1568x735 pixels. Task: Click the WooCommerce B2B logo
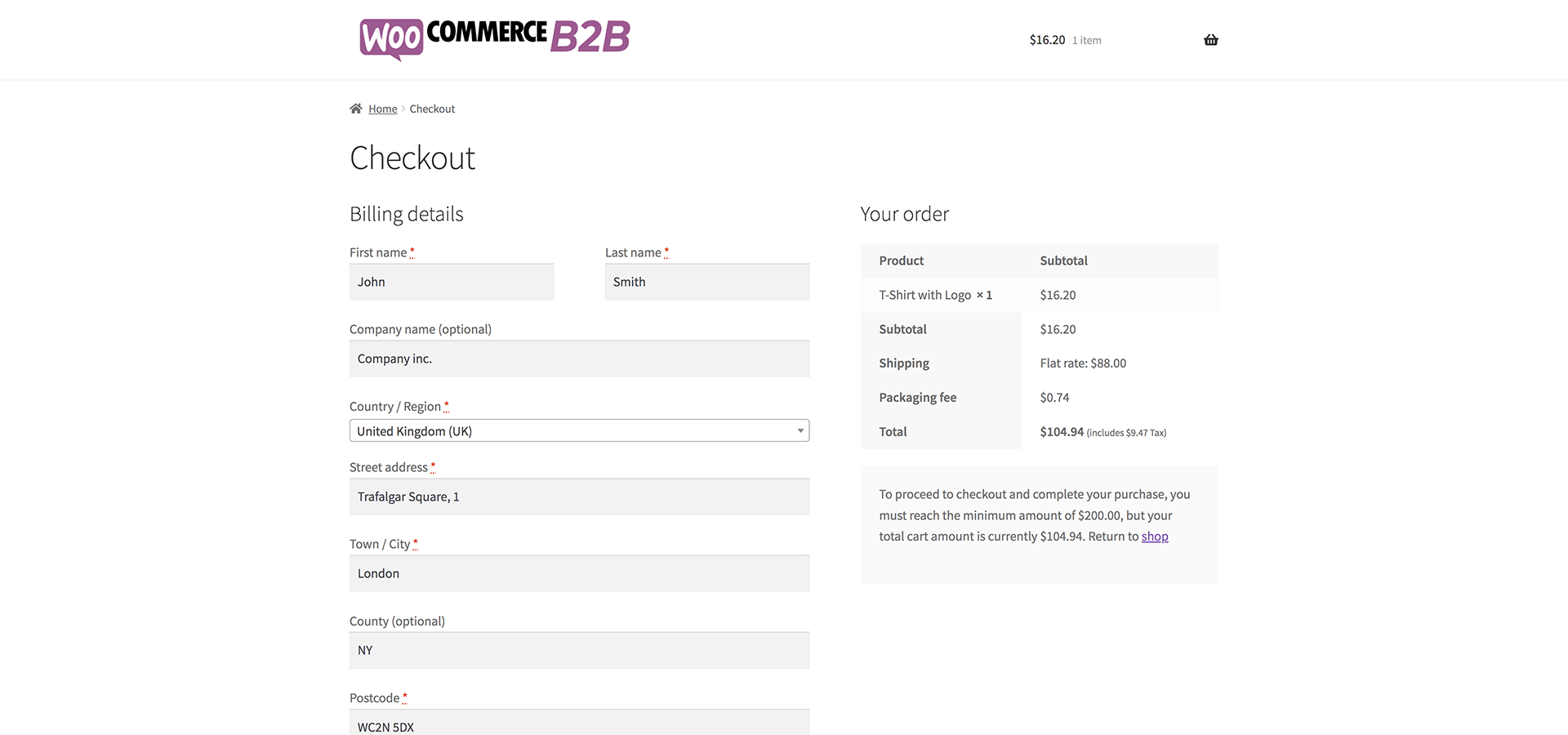pos(495,38)
